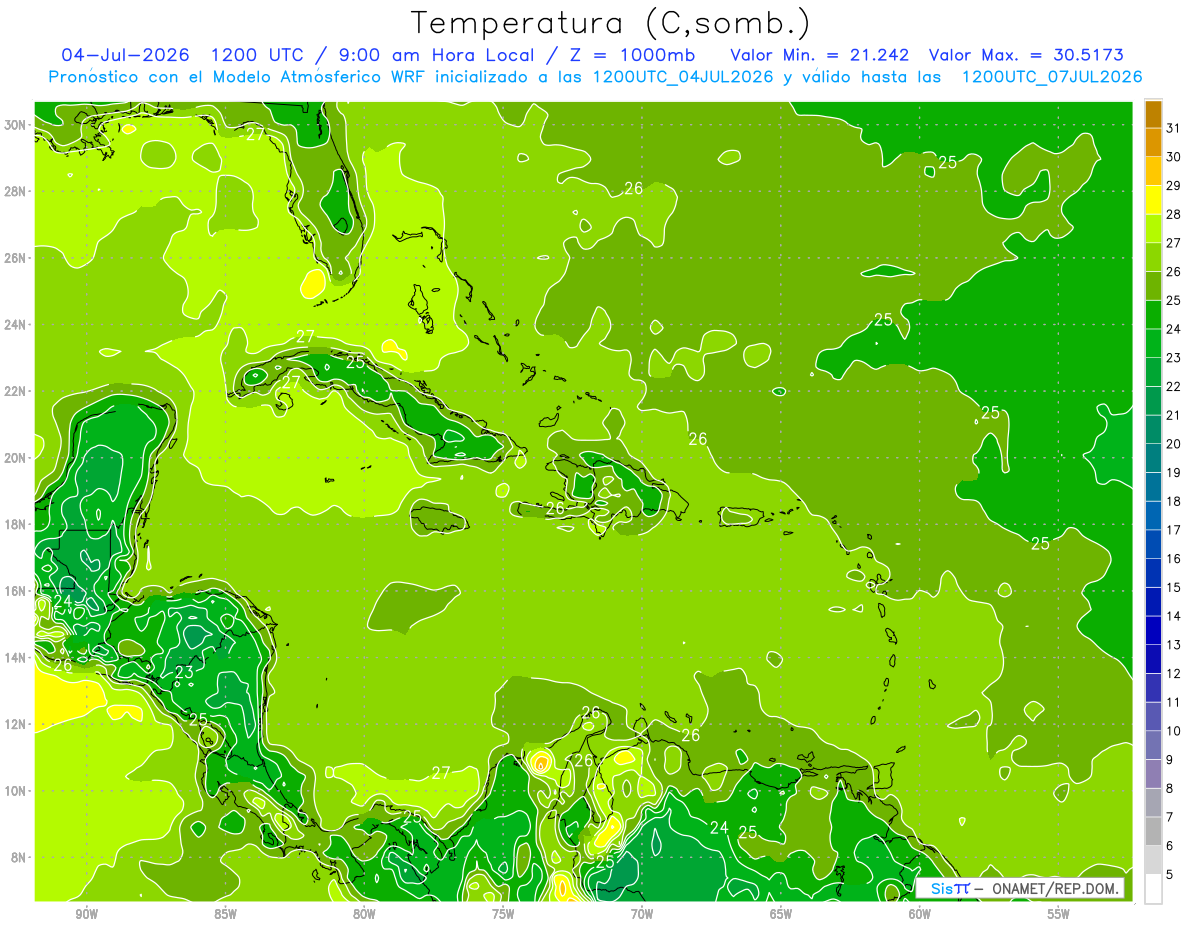Click the '24N' latitude axis label
The image size is (1200, 927).
[x=16, y=324]
